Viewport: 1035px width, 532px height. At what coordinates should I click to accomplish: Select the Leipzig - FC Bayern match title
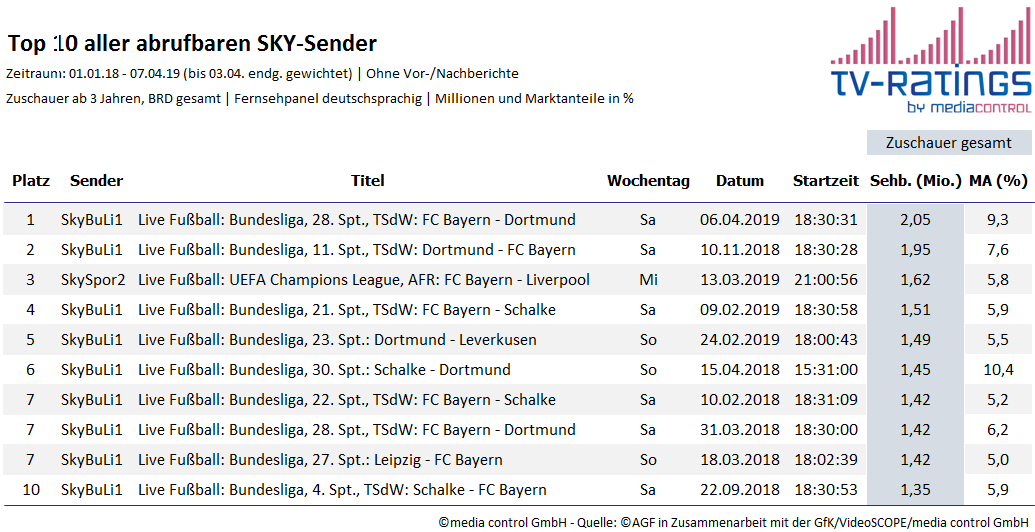point(320,460)
